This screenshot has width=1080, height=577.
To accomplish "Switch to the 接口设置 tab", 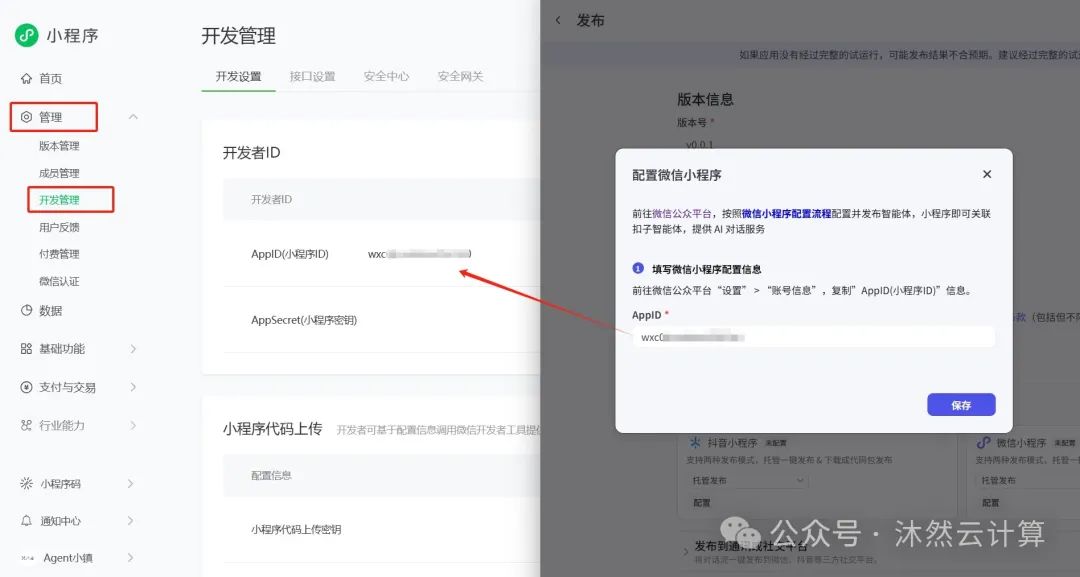I will (x=312, y=76).
